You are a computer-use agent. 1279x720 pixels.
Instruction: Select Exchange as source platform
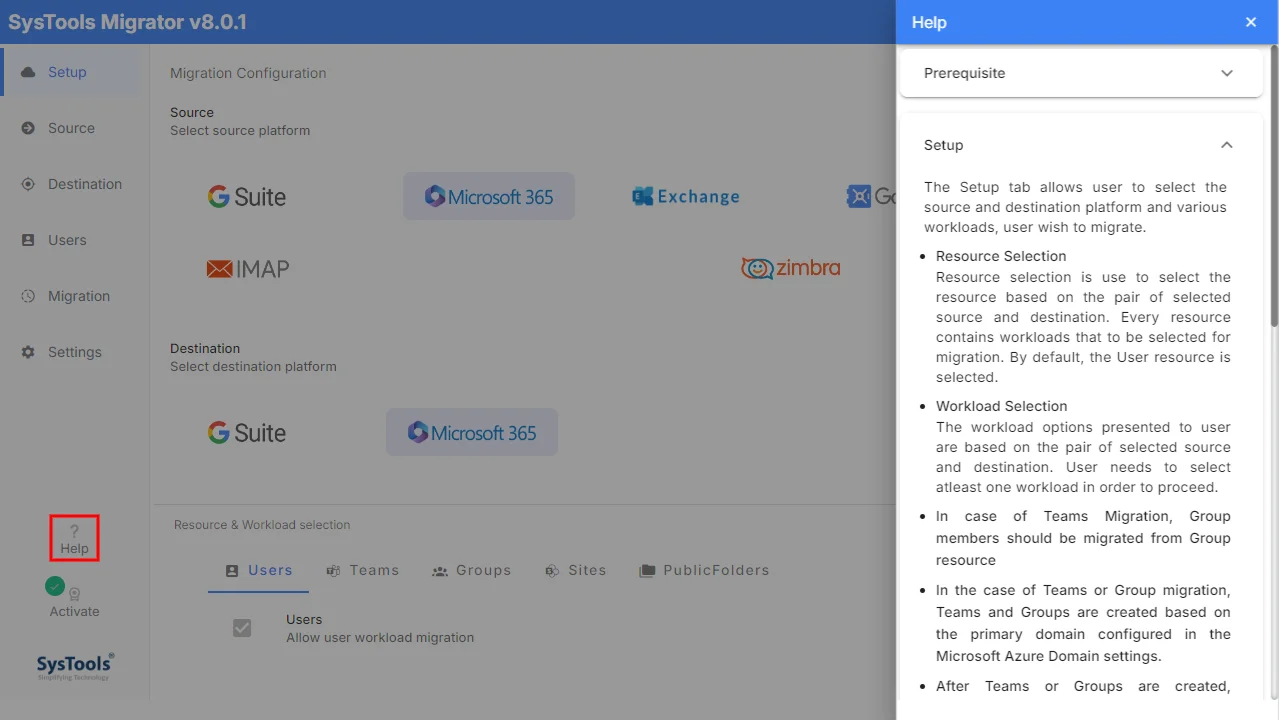[686, 197]
